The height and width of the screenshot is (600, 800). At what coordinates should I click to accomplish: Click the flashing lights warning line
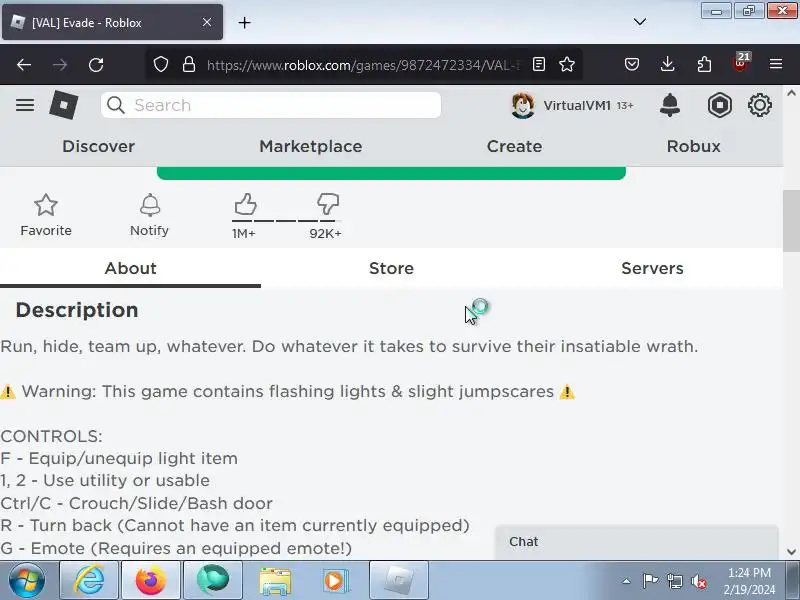coord(288,391)
